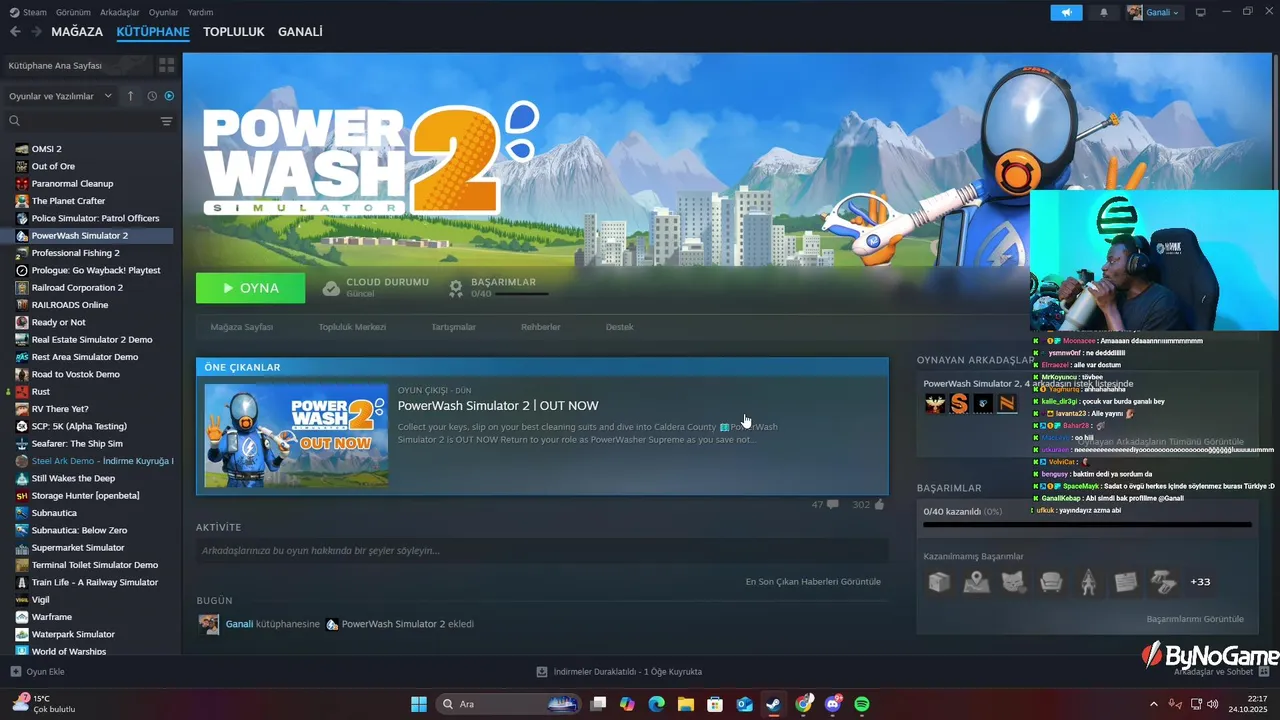Image resolution: width=1280 pixels, height=720 pixels.
Task: Open Mağaza Sayfası link
Action: pyautogui.click(x=241, y=327)
